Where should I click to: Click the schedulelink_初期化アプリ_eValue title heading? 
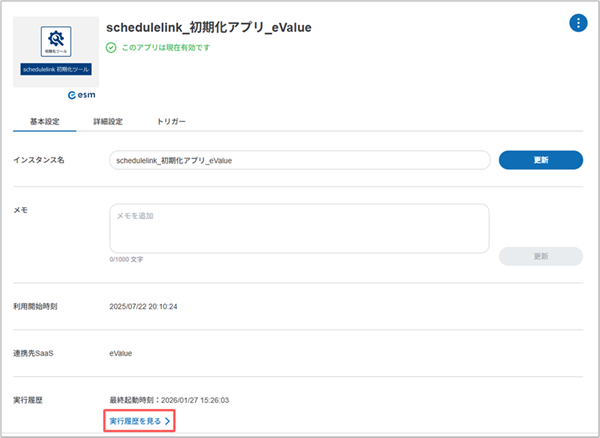point(208,26)
